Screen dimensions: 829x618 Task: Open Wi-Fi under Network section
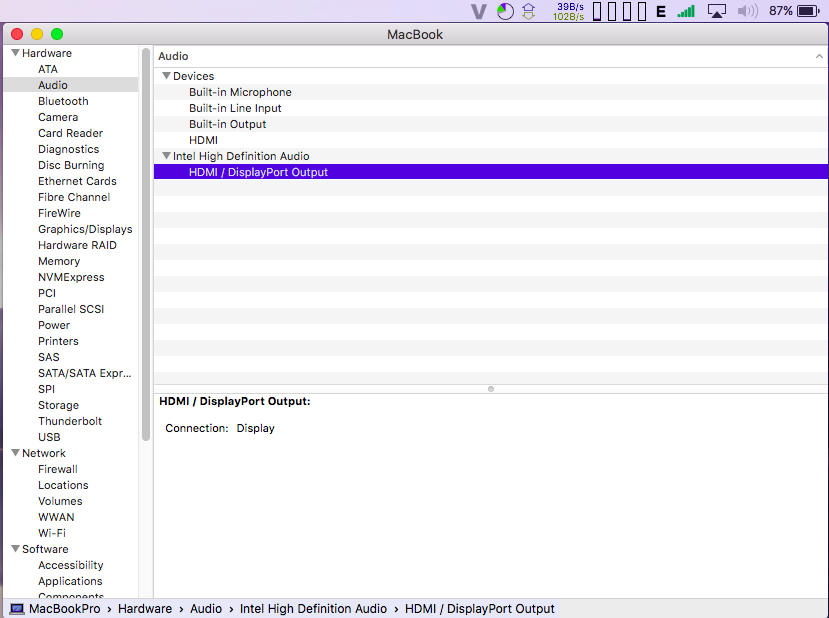[52, 533]
